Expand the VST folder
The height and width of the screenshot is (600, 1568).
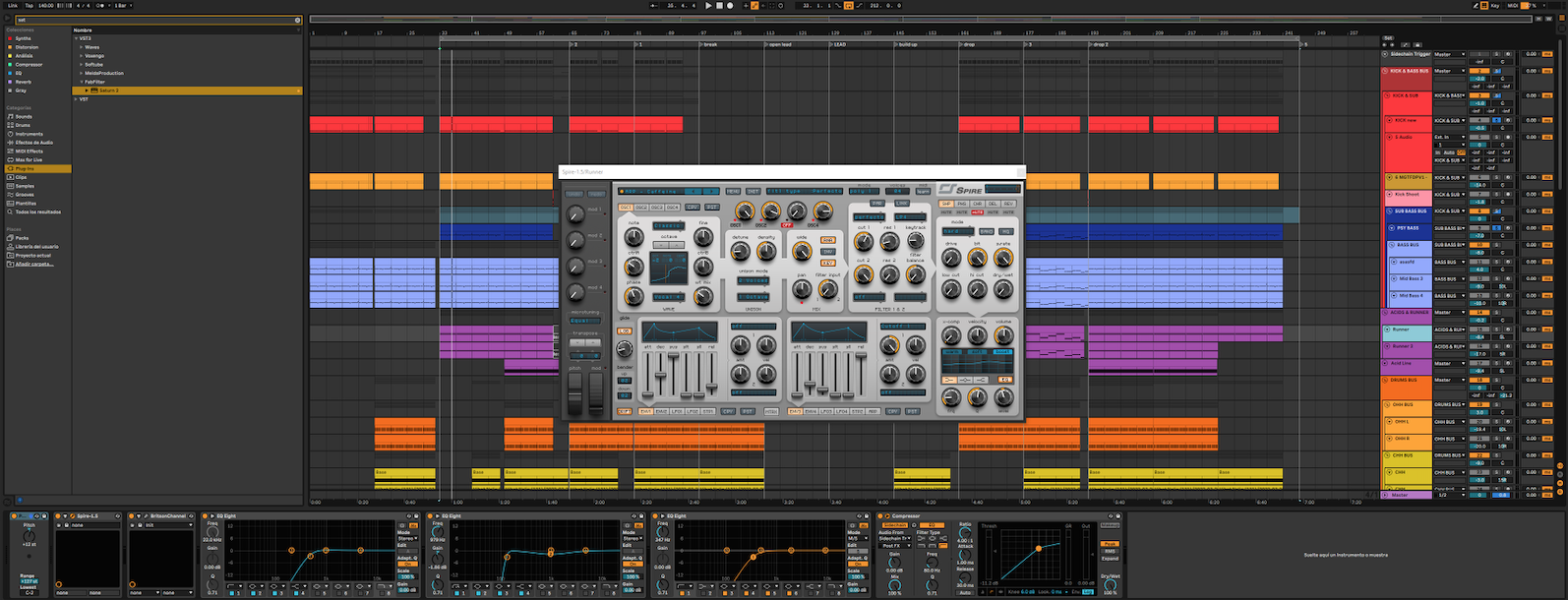click(x=76, y=99)
